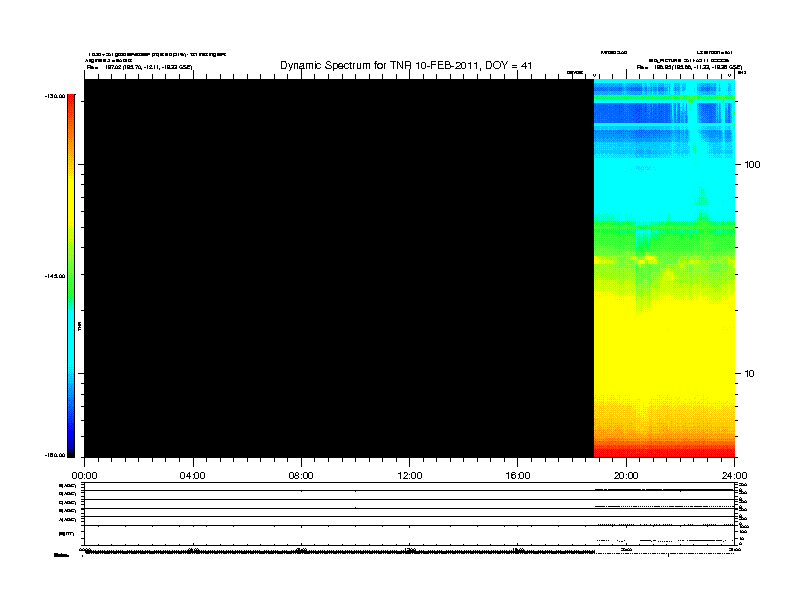Click the 20:00 time axis label
Viewport: 792px width, 612px height.
click(626, 476)
